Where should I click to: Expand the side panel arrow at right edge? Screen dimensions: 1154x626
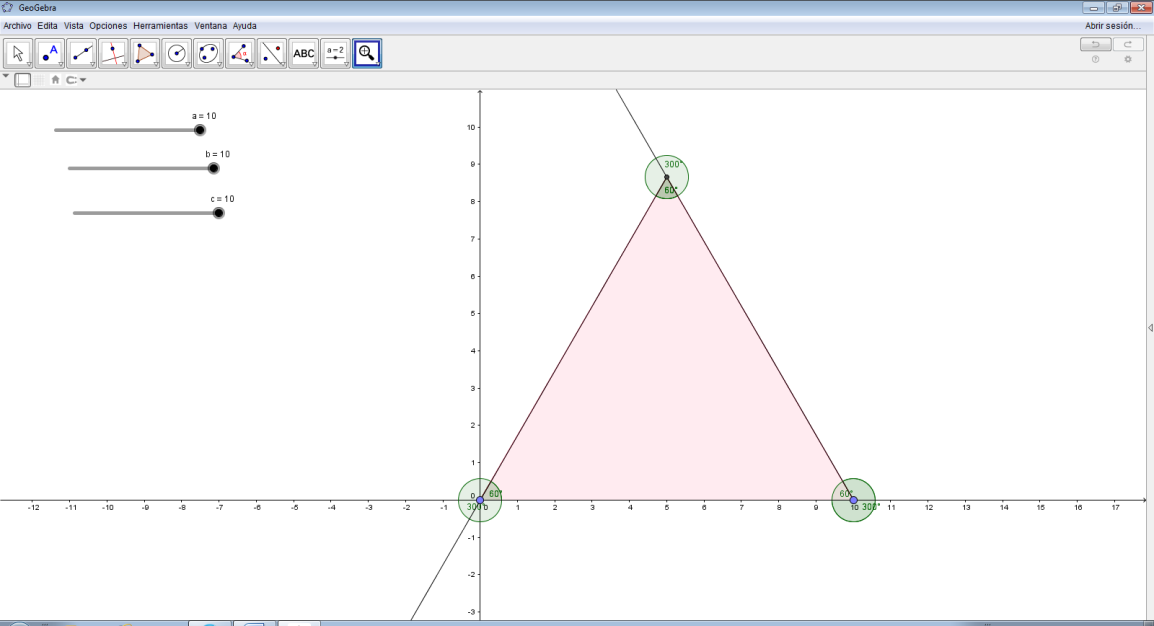(1150, 327)
